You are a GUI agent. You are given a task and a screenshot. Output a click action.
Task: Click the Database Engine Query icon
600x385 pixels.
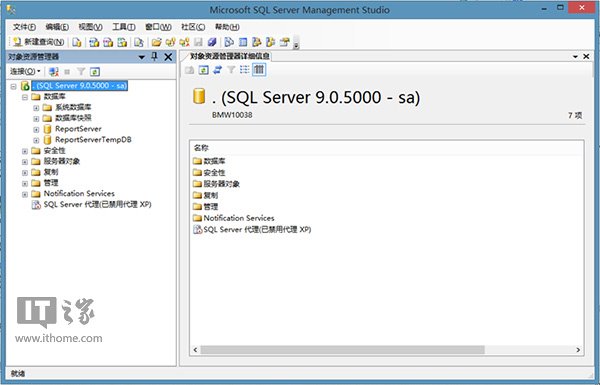point(77,42)
